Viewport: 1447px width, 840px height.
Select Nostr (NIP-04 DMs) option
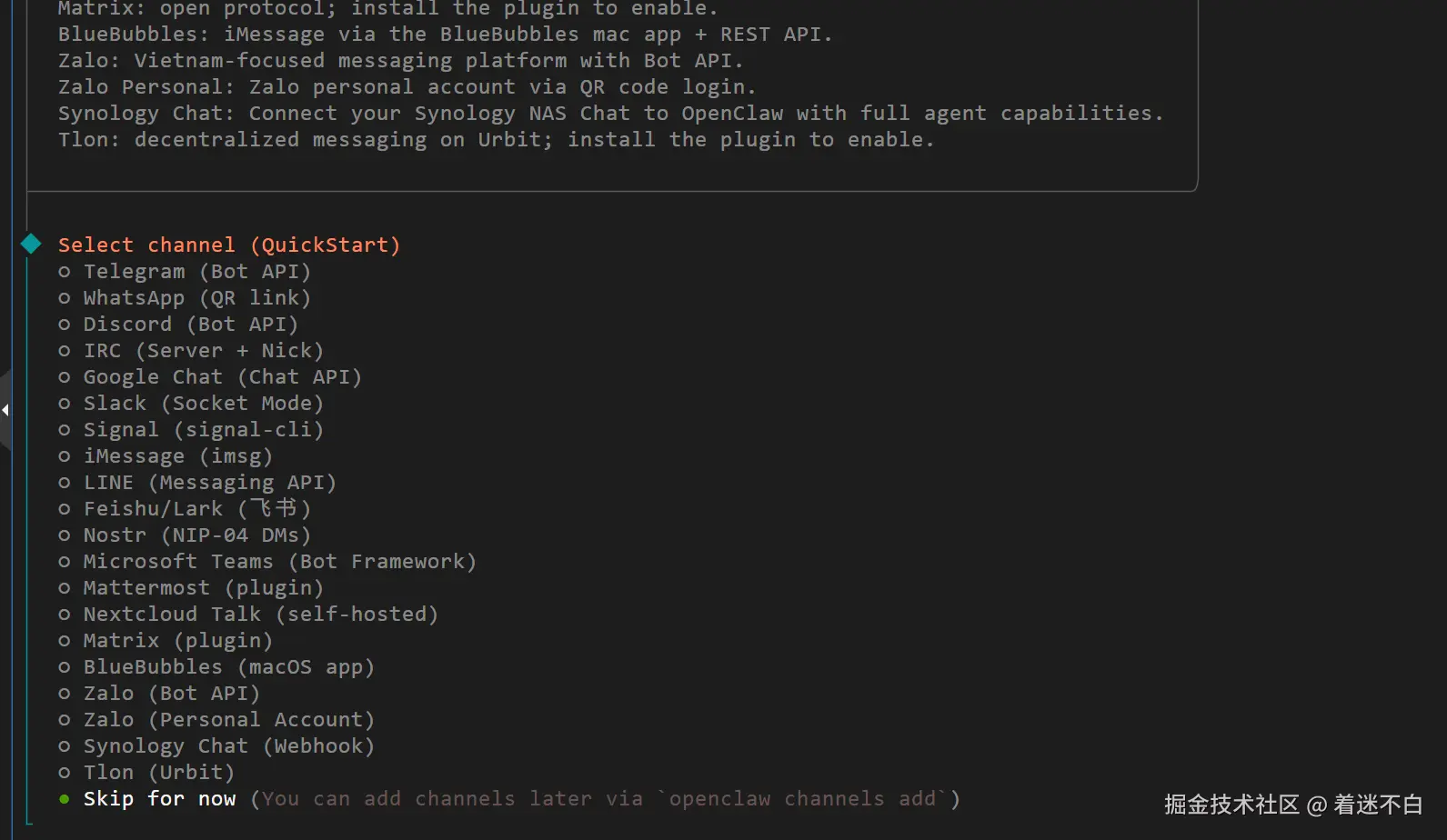(x=196, y=535)
